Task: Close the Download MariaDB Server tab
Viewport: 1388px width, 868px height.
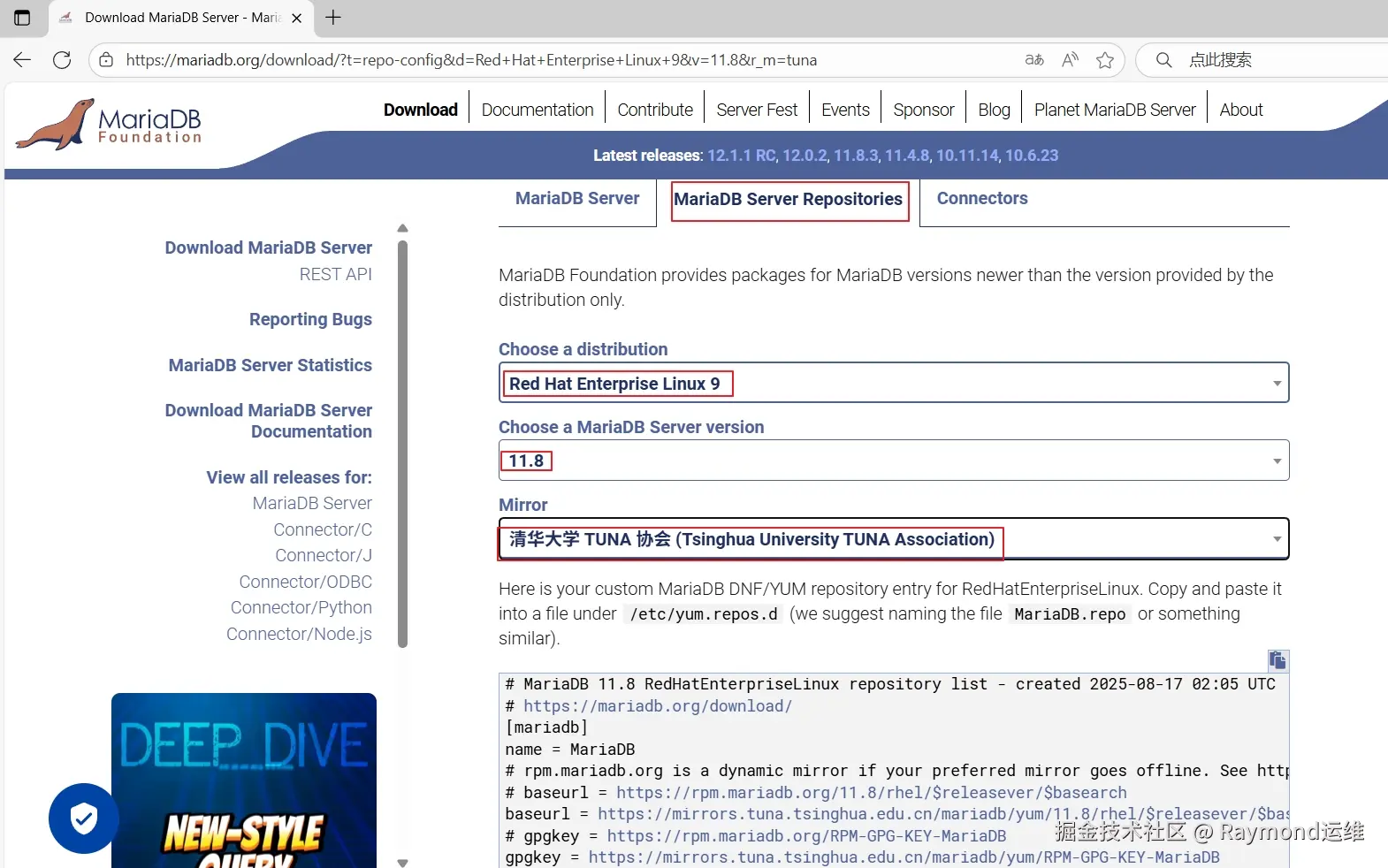Action: tap(297, 18)
